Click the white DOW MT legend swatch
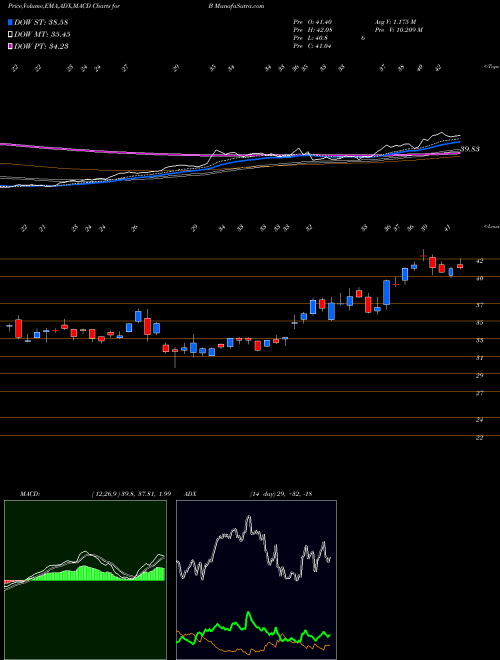 (10, 34)
